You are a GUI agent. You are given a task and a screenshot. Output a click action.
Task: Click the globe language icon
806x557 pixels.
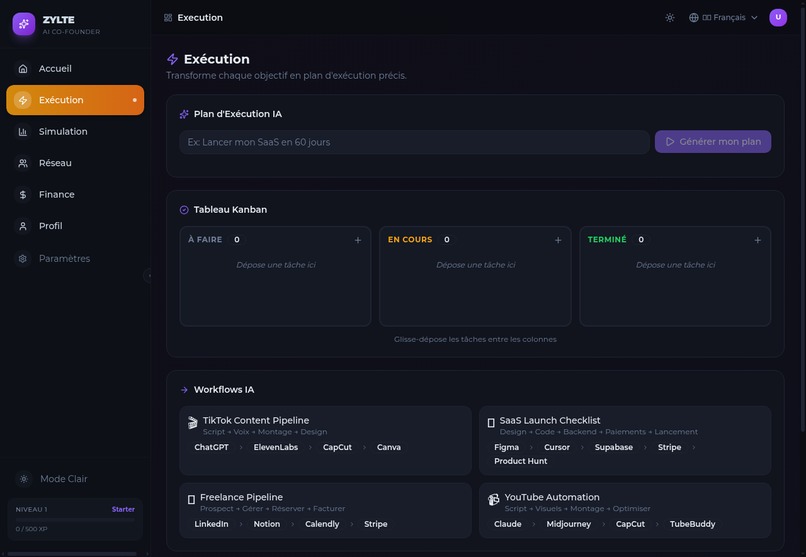point(693,17)
